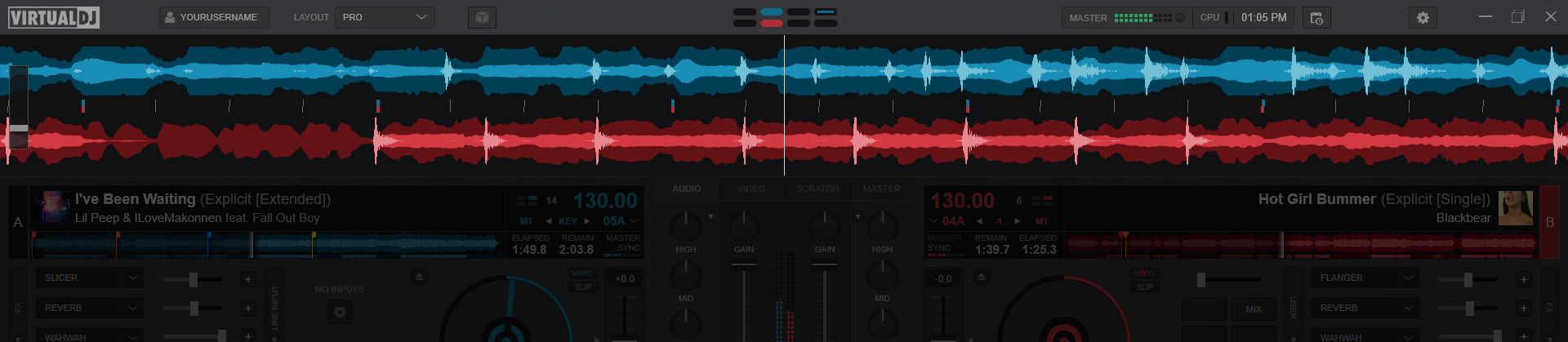The width and height of the screenshot is (1568, 342).
Task: Click the YOURUSERNAME account button
Action: [213, 17]
